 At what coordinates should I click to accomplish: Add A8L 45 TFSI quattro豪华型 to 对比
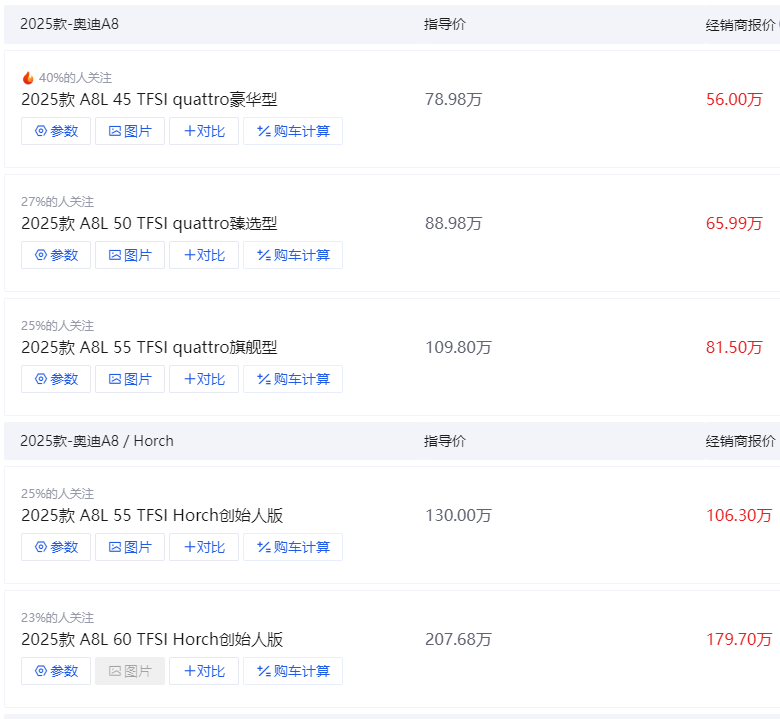(x=204, y=131)
